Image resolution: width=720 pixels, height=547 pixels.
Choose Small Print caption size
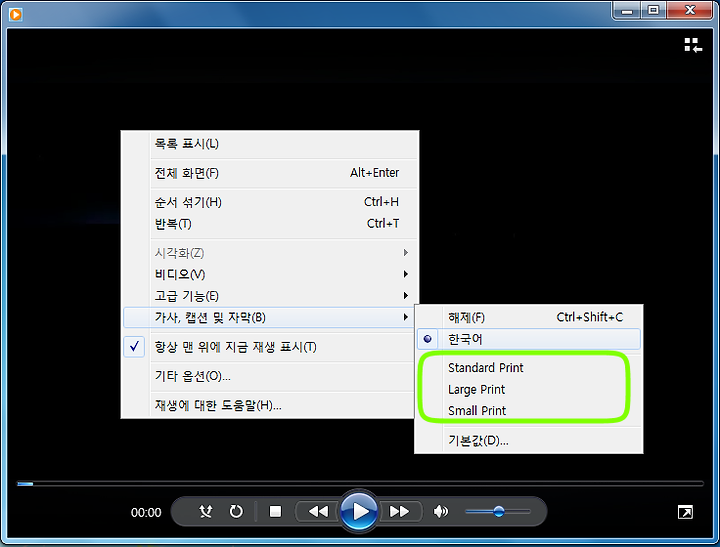click(529, 411)
